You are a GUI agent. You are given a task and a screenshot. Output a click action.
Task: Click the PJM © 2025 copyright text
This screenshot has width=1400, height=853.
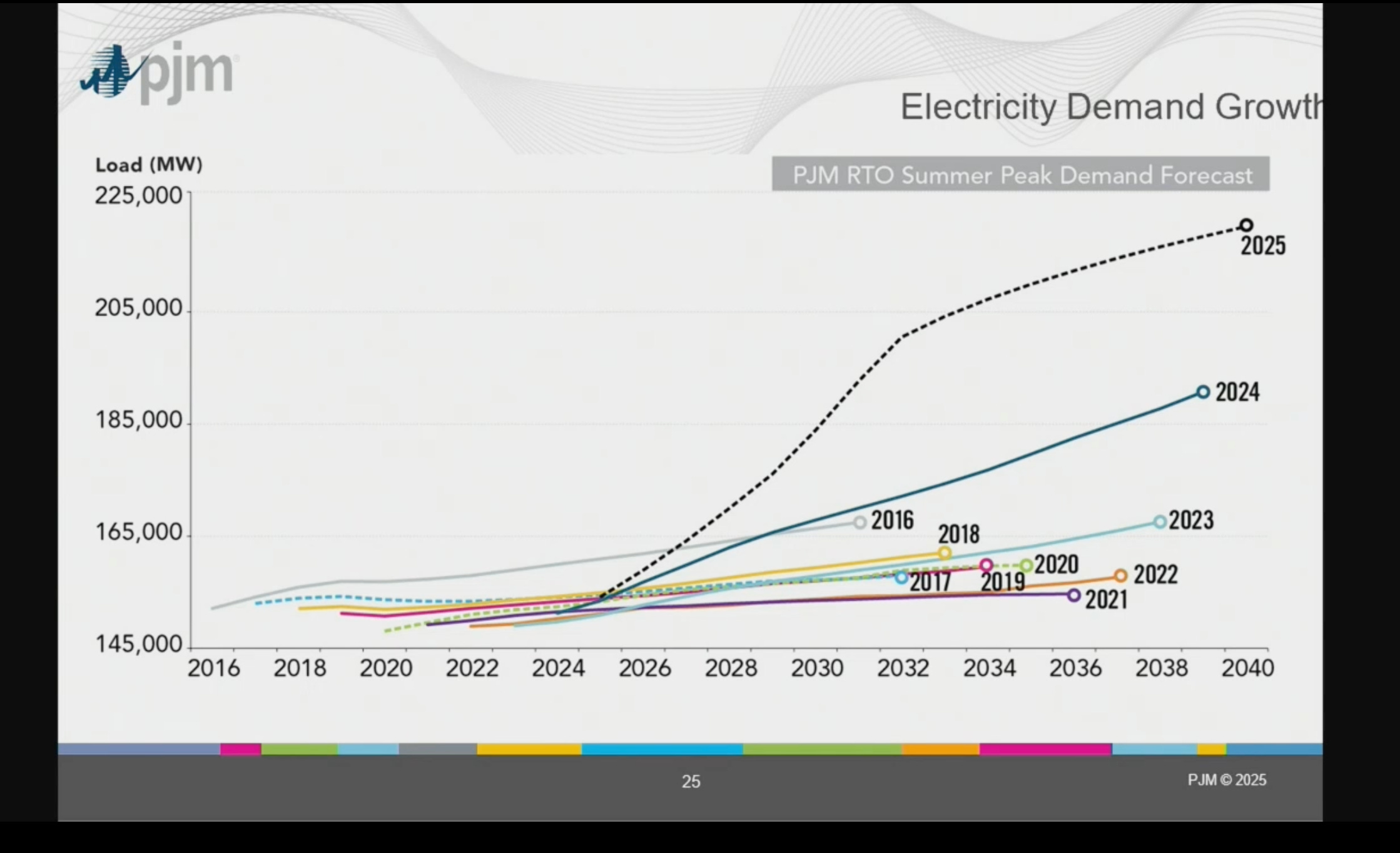[x=1227, y=780]
